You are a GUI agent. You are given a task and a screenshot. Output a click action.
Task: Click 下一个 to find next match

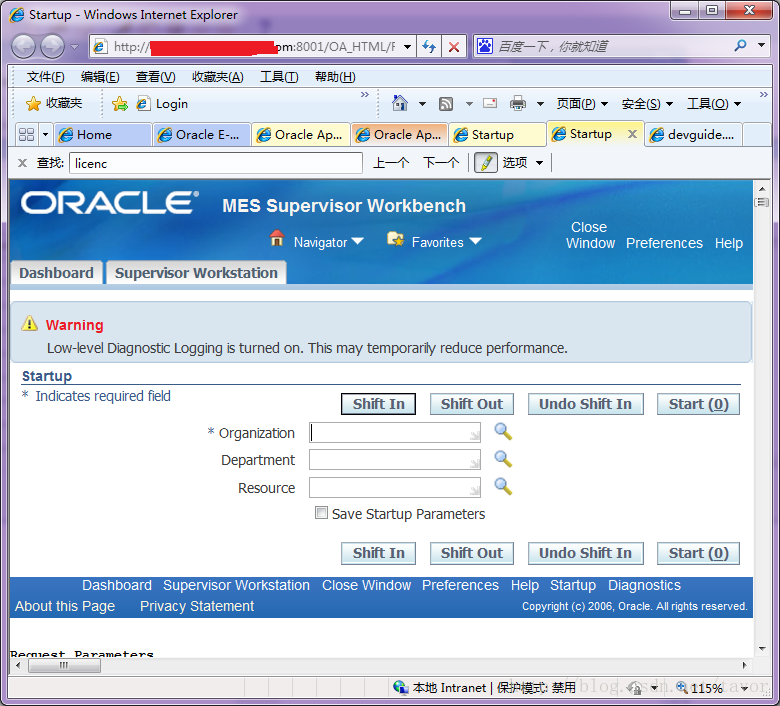(x=441, y=163)
